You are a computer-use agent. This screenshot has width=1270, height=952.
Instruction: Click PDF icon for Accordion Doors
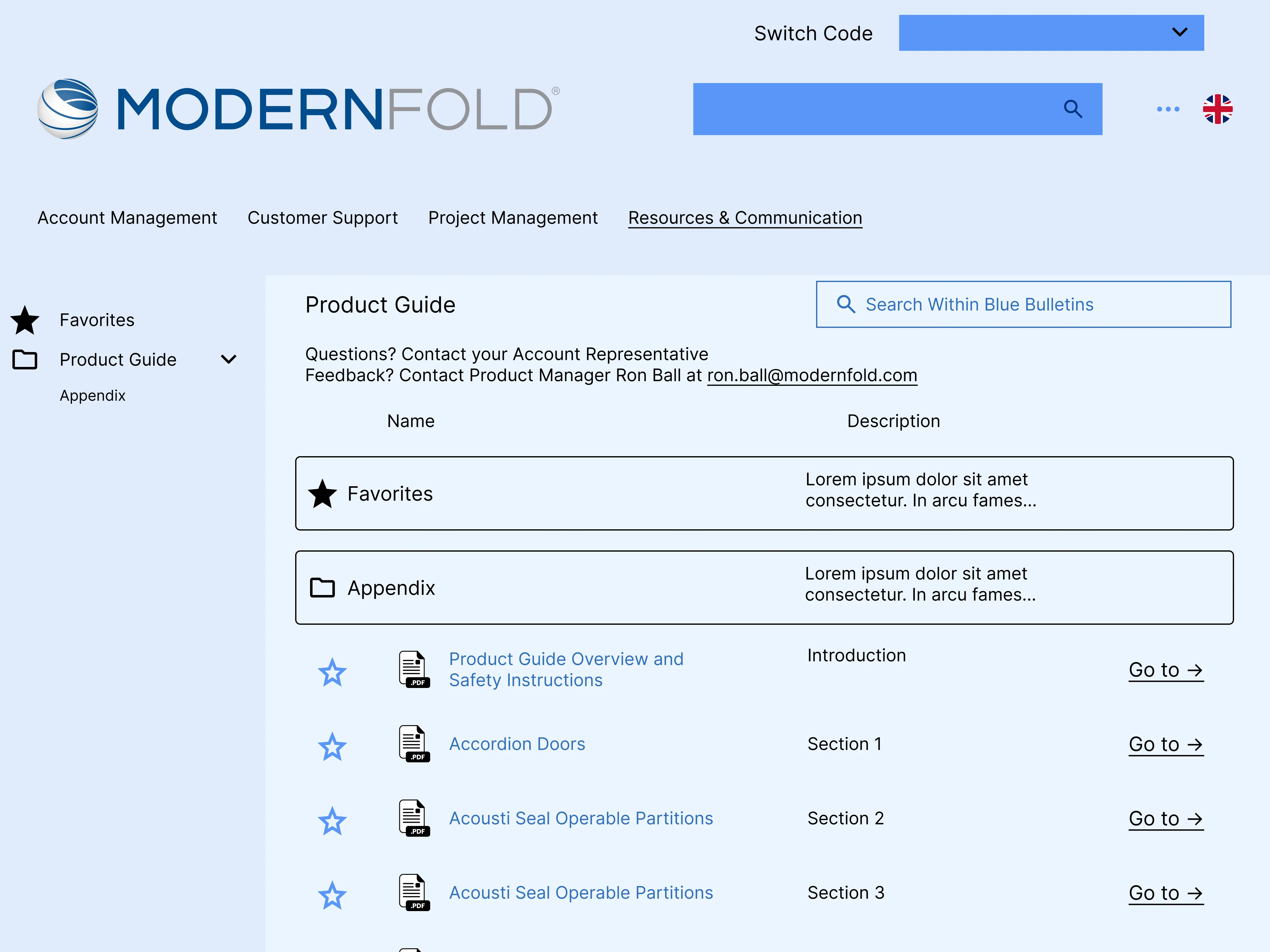(414, 744)
